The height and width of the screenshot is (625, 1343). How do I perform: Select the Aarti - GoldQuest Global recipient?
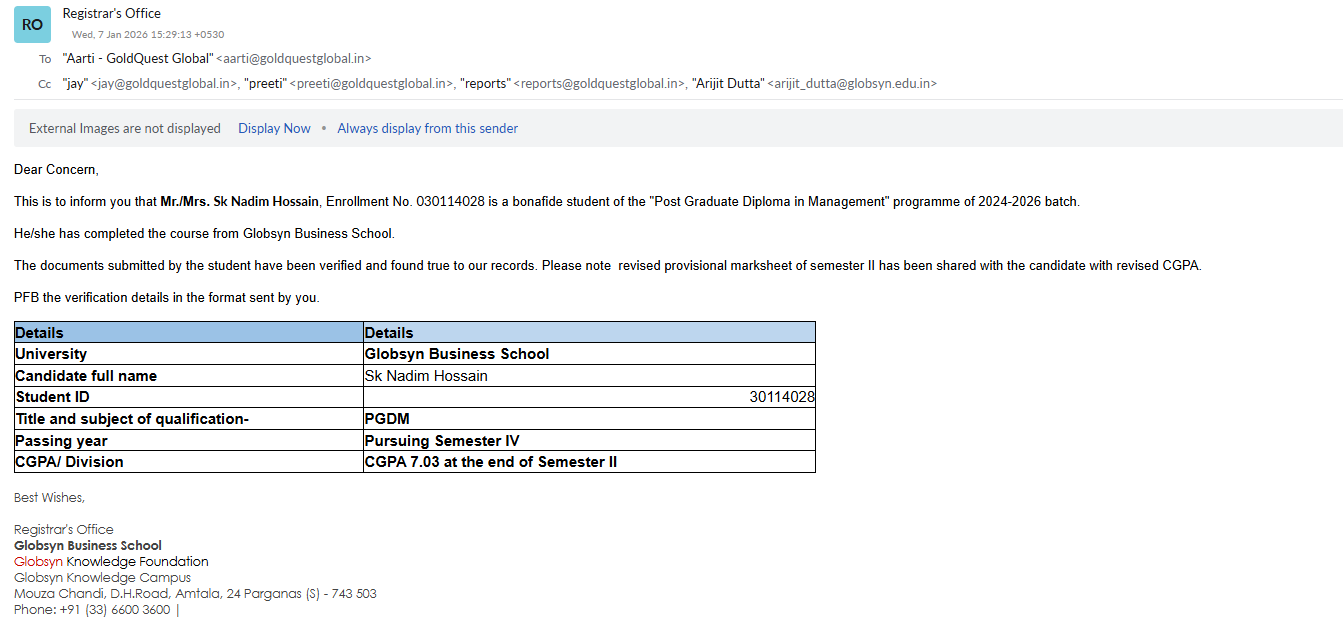tap(216, 59)
